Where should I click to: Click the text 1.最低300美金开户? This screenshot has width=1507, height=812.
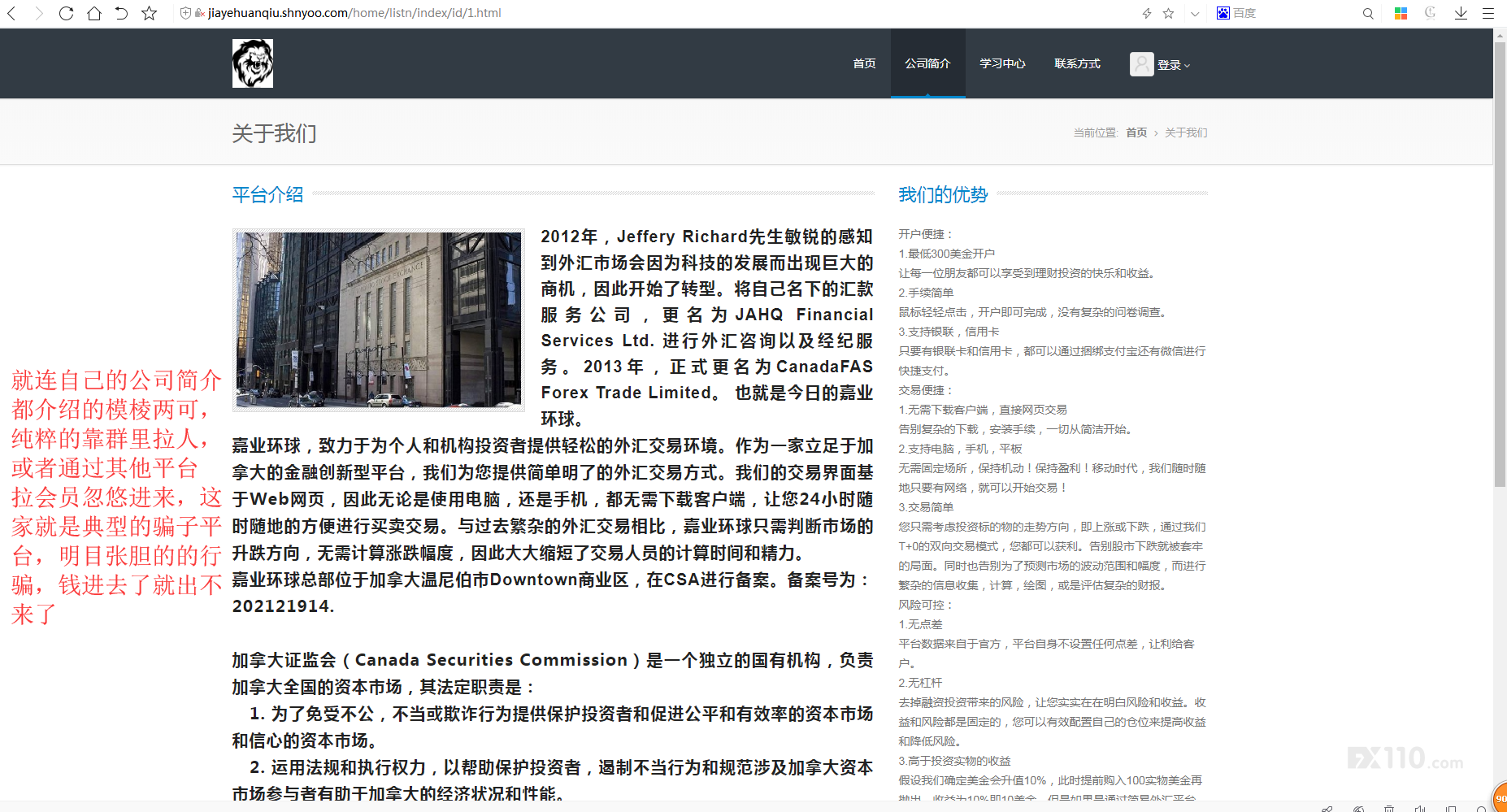click(x=946, y=254)
